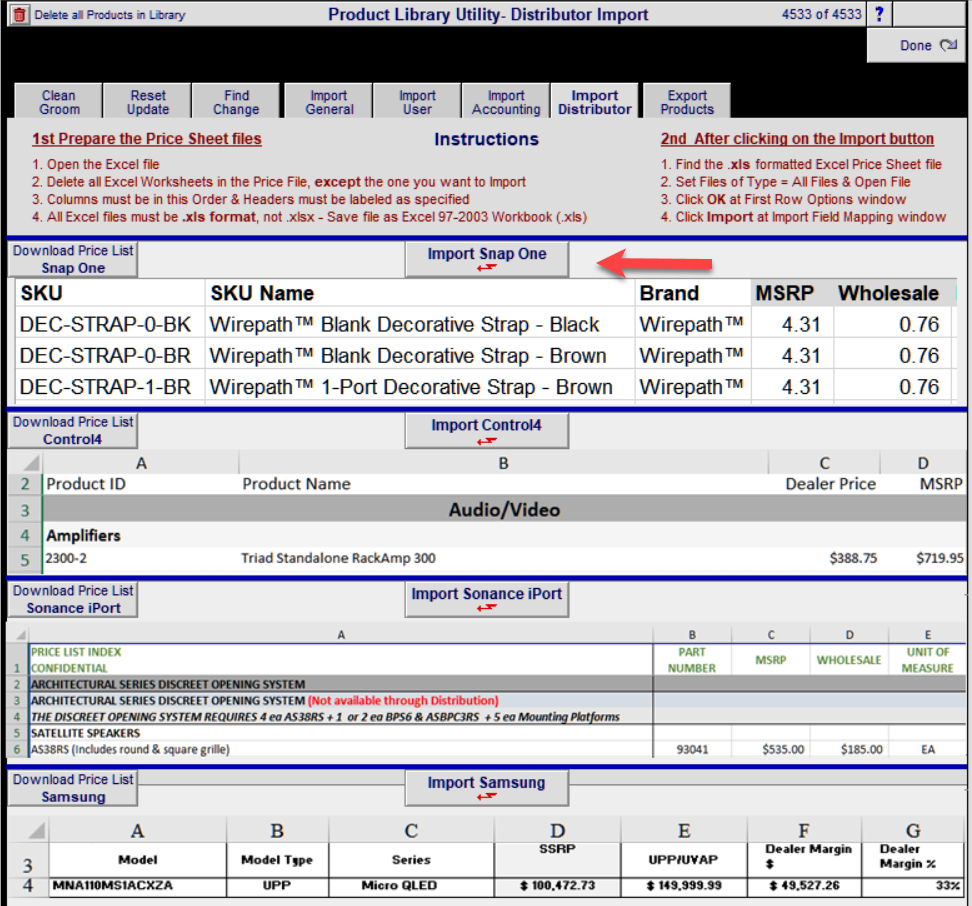The image size is (972, 906).
Task: Click the 'Dealer Margin %' header
Action: pyautogui.click(x=912, y=856)
